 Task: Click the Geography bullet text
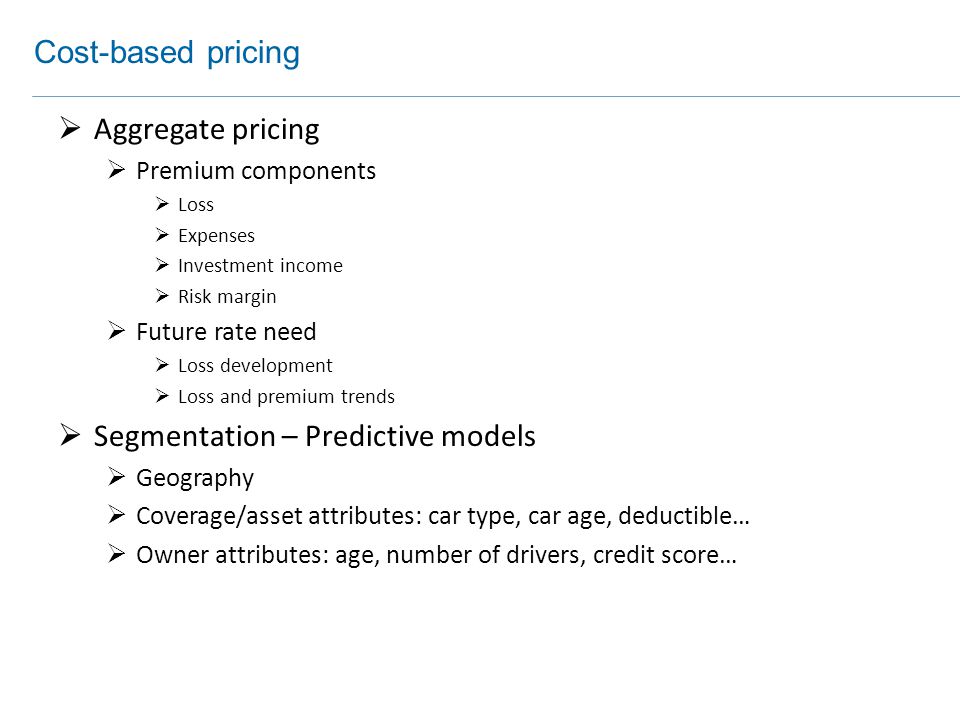tap(195, 478)
